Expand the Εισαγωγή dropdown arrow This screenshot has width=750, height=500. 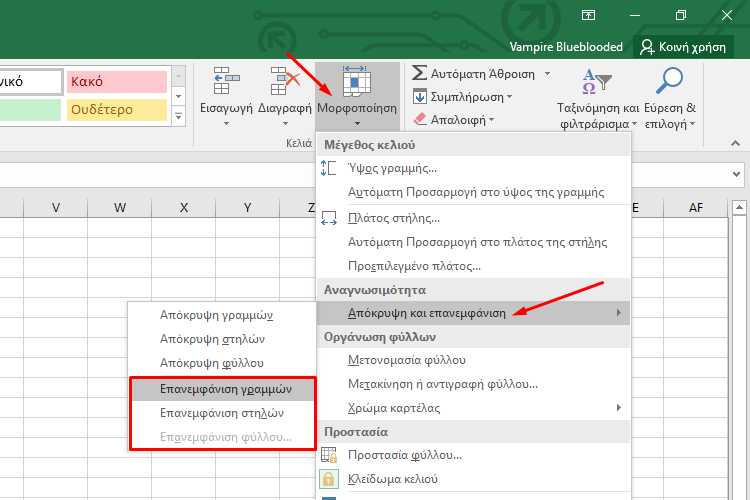[226, 123]
